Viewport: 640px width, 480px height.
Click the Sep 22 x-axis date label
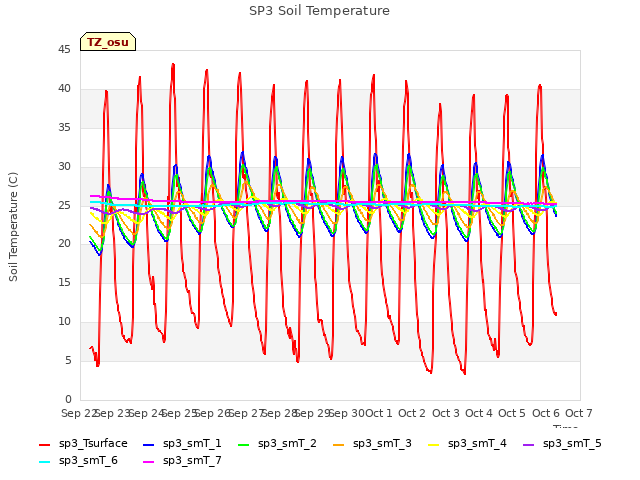79,413
